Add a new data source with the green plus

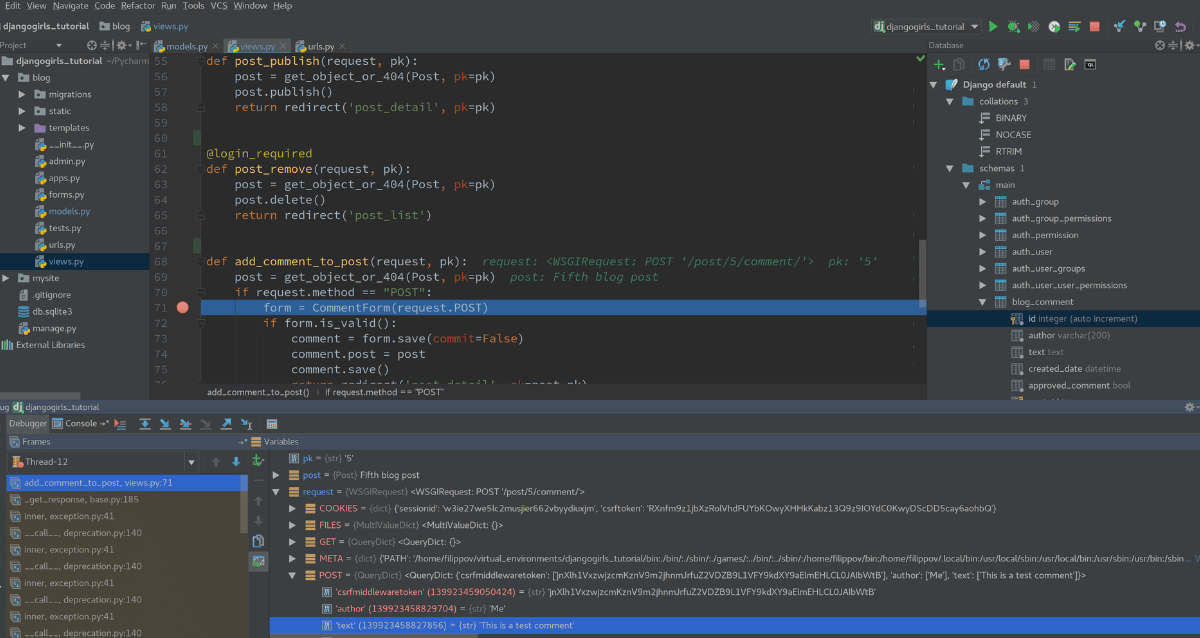[x=938, y=64]
